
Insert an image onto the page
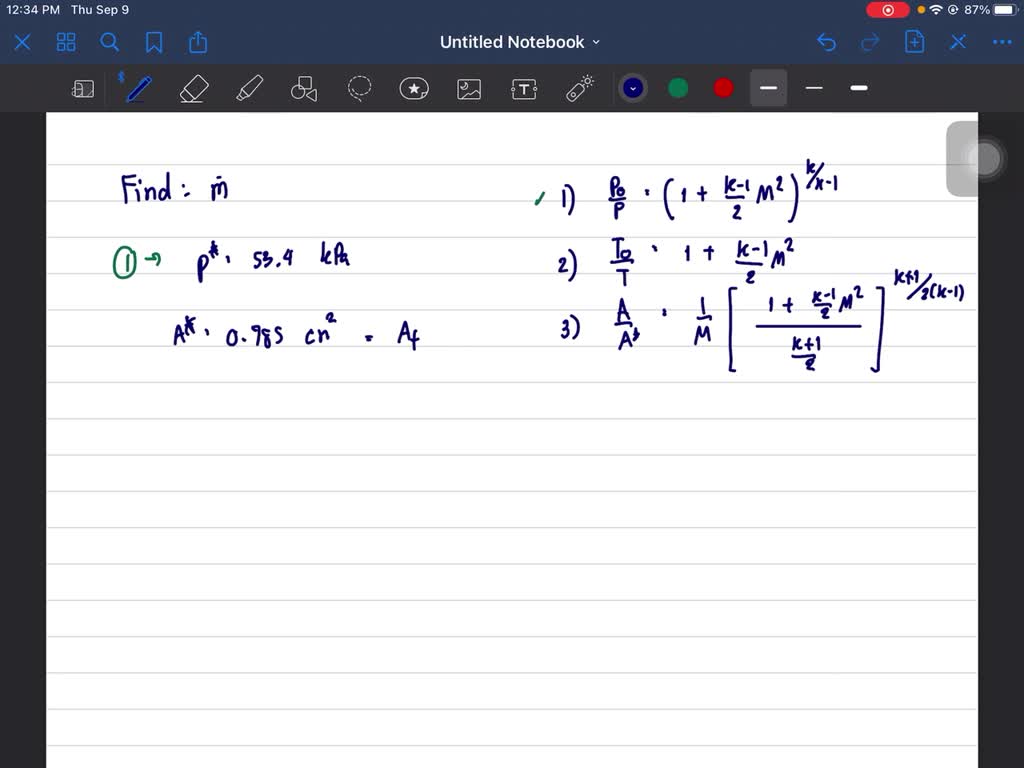(469, 88)
